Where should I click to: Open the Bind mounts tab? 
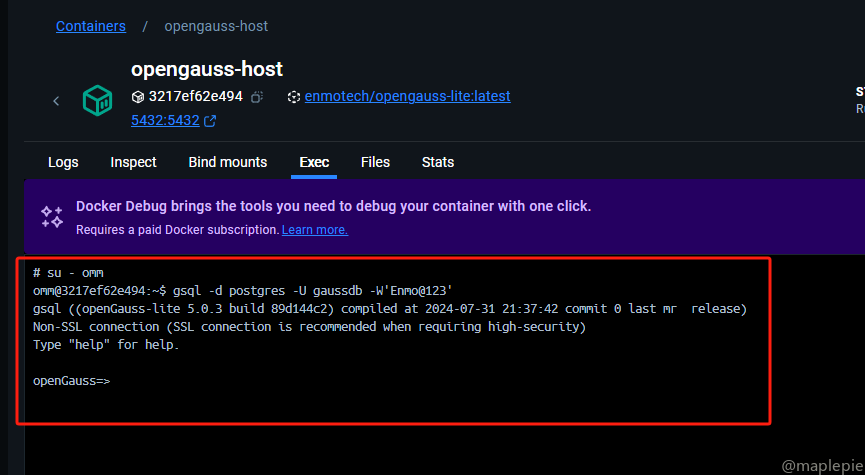228,162
